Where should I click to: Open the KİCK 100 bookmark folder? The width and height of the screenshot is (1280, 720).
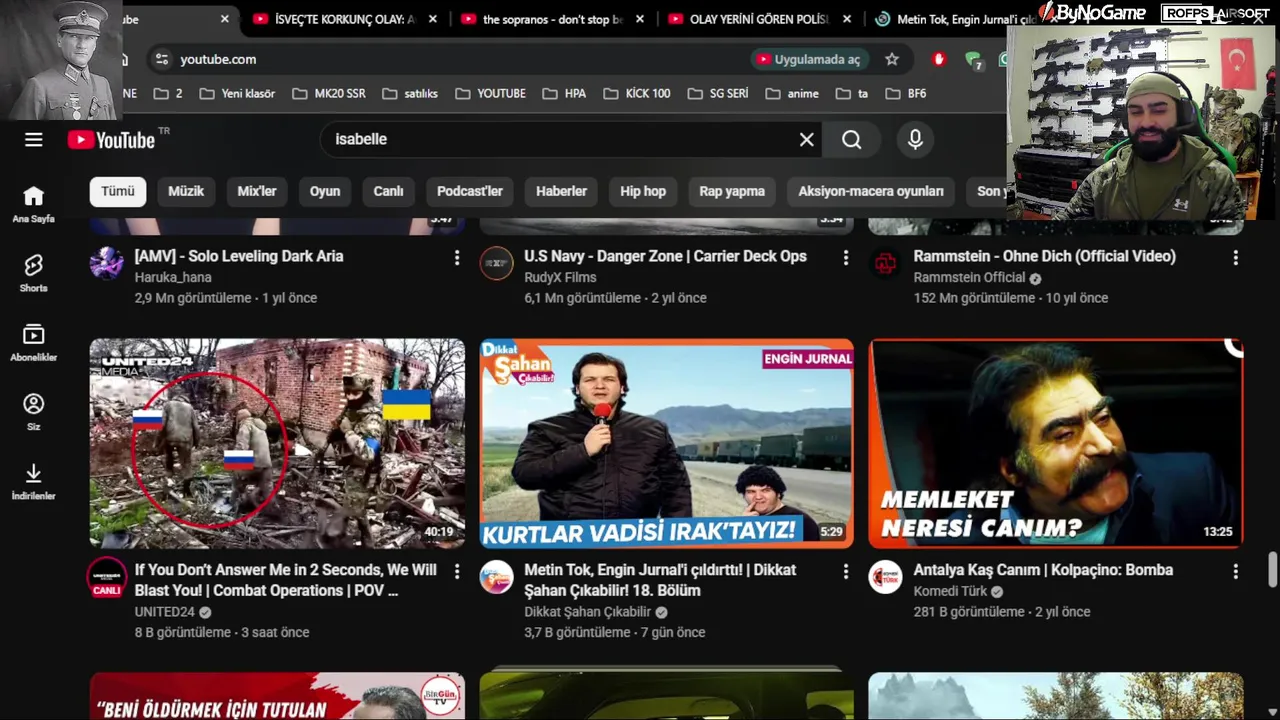[x=637, y=93]
